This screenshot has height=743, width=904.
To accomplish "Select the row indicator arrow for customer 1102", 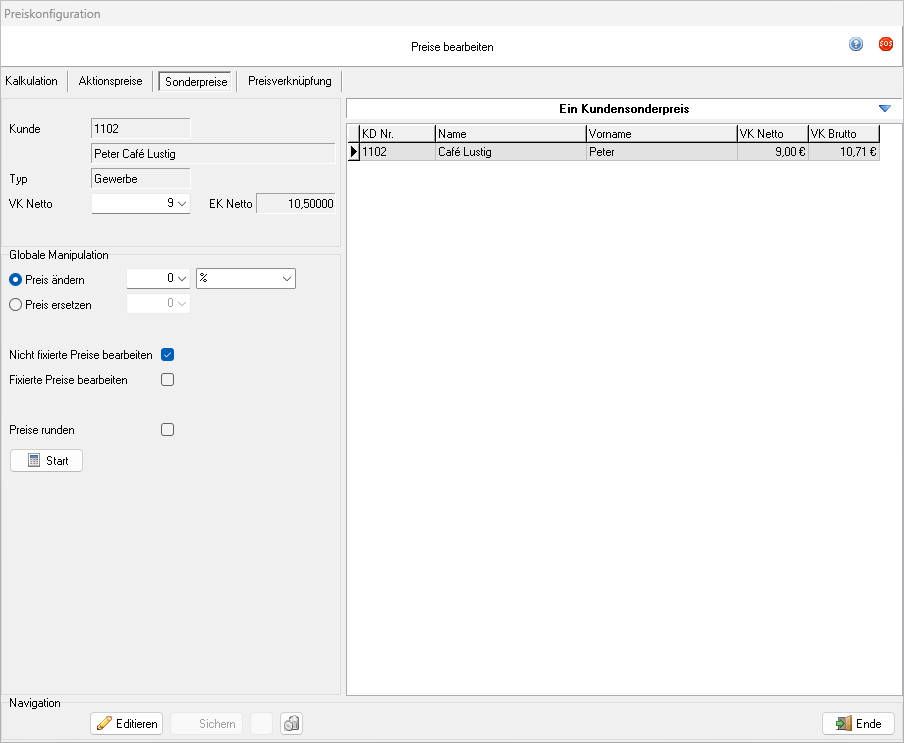I will pyautogui.click(x=353, y=152).
